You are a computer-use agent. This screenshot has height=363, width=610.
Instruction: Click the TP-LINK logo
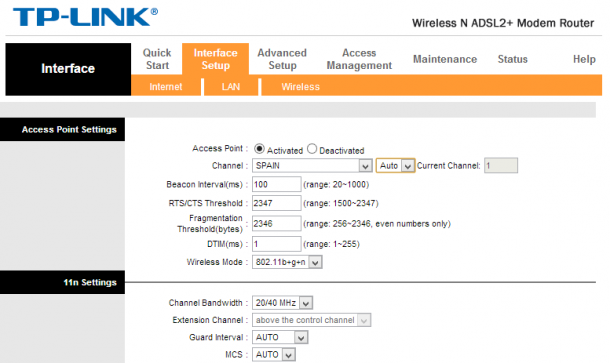point(86,17)
